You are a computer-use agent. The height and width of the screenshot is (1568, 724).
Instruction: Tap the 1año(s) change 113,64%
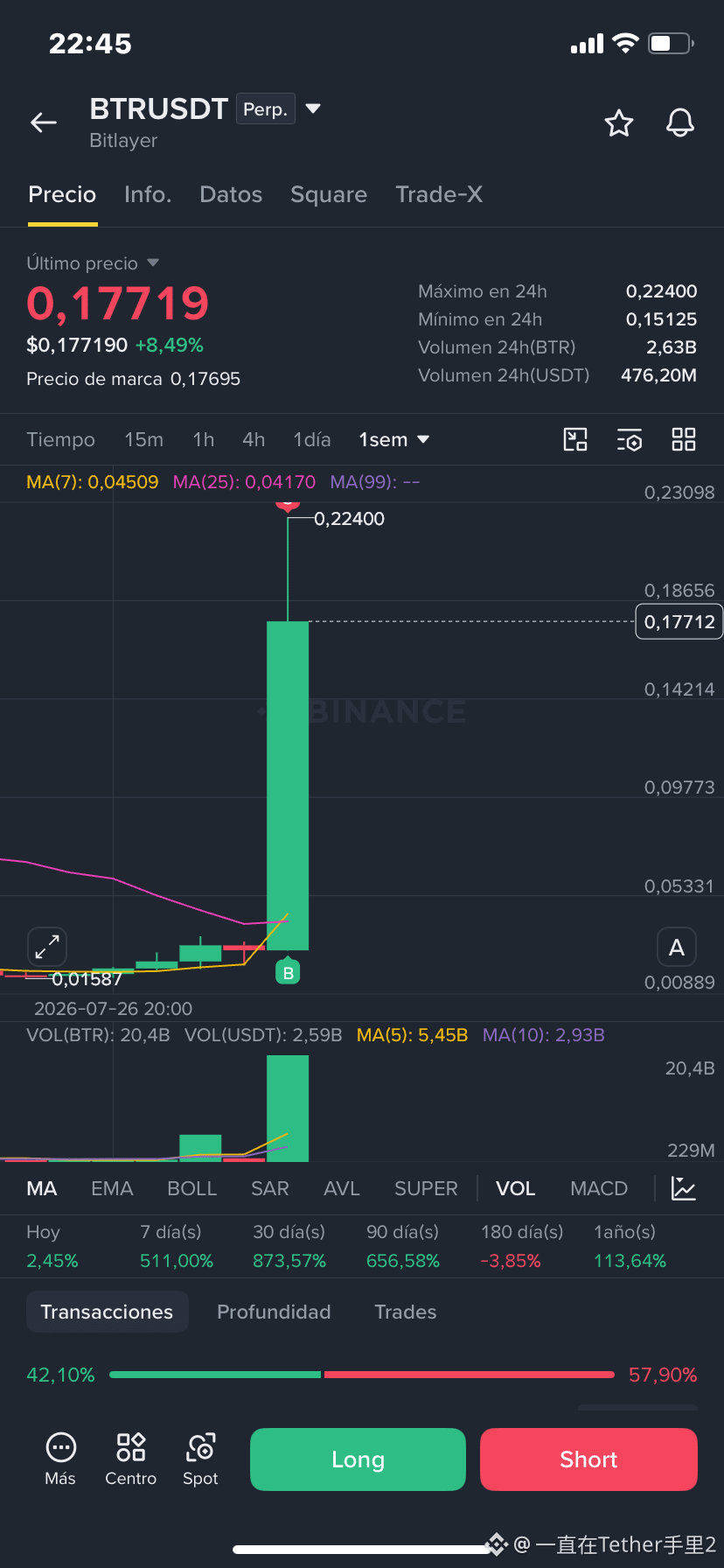(630, 1261)
